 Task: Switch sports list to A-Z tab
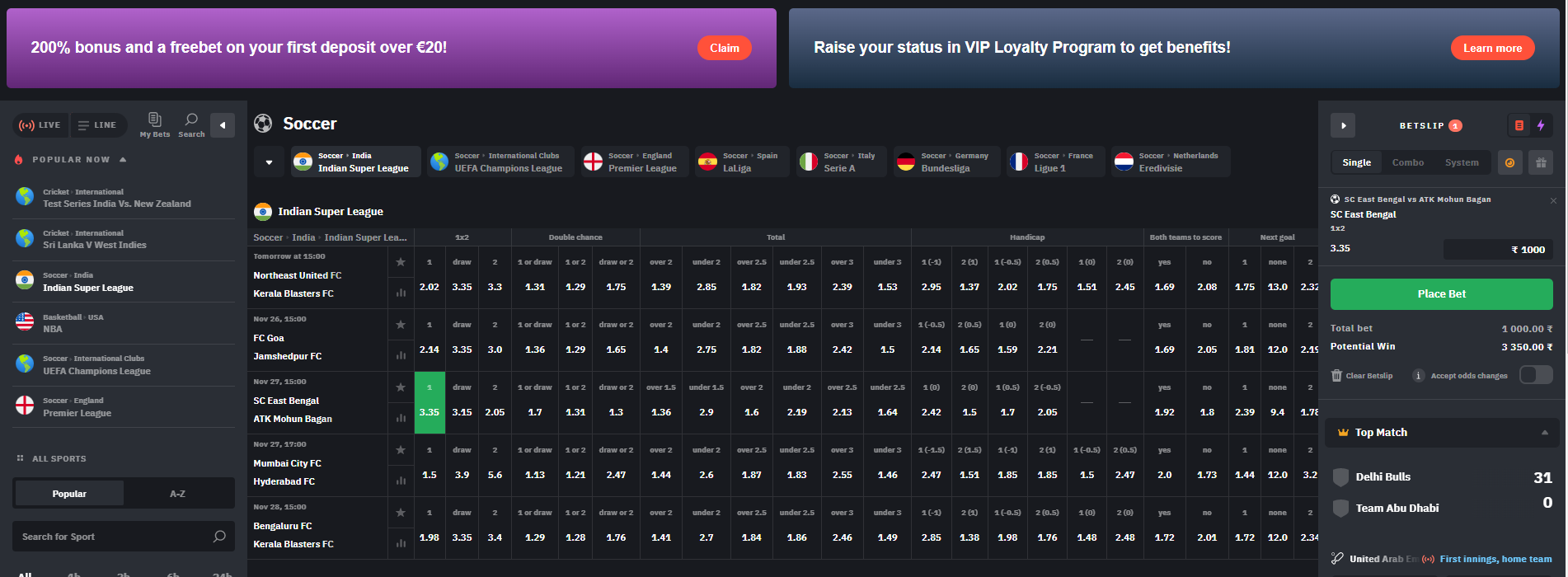[x=177, y=494]
